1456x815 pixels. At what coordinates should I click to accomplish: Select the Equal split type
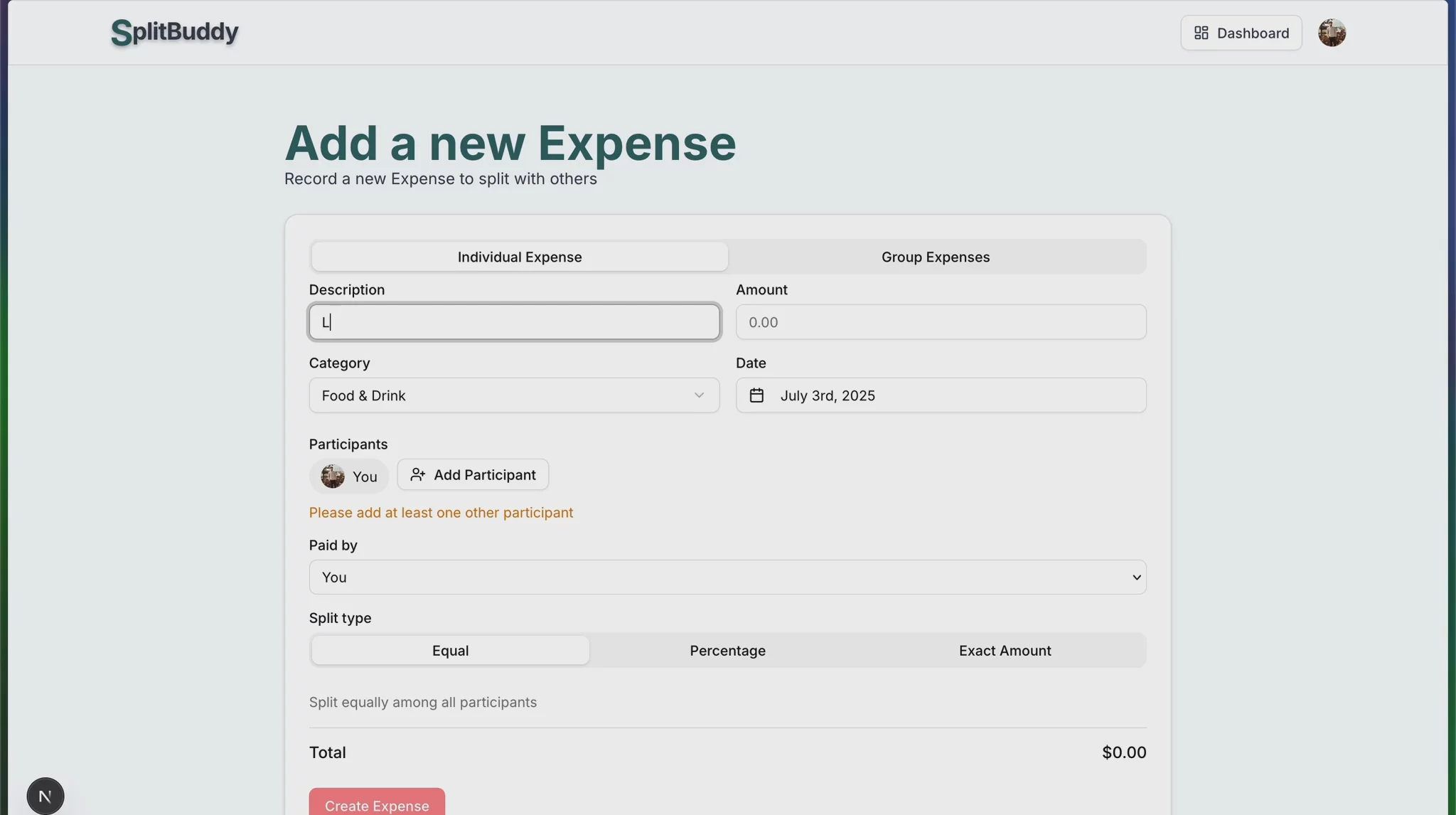[450, 651]
